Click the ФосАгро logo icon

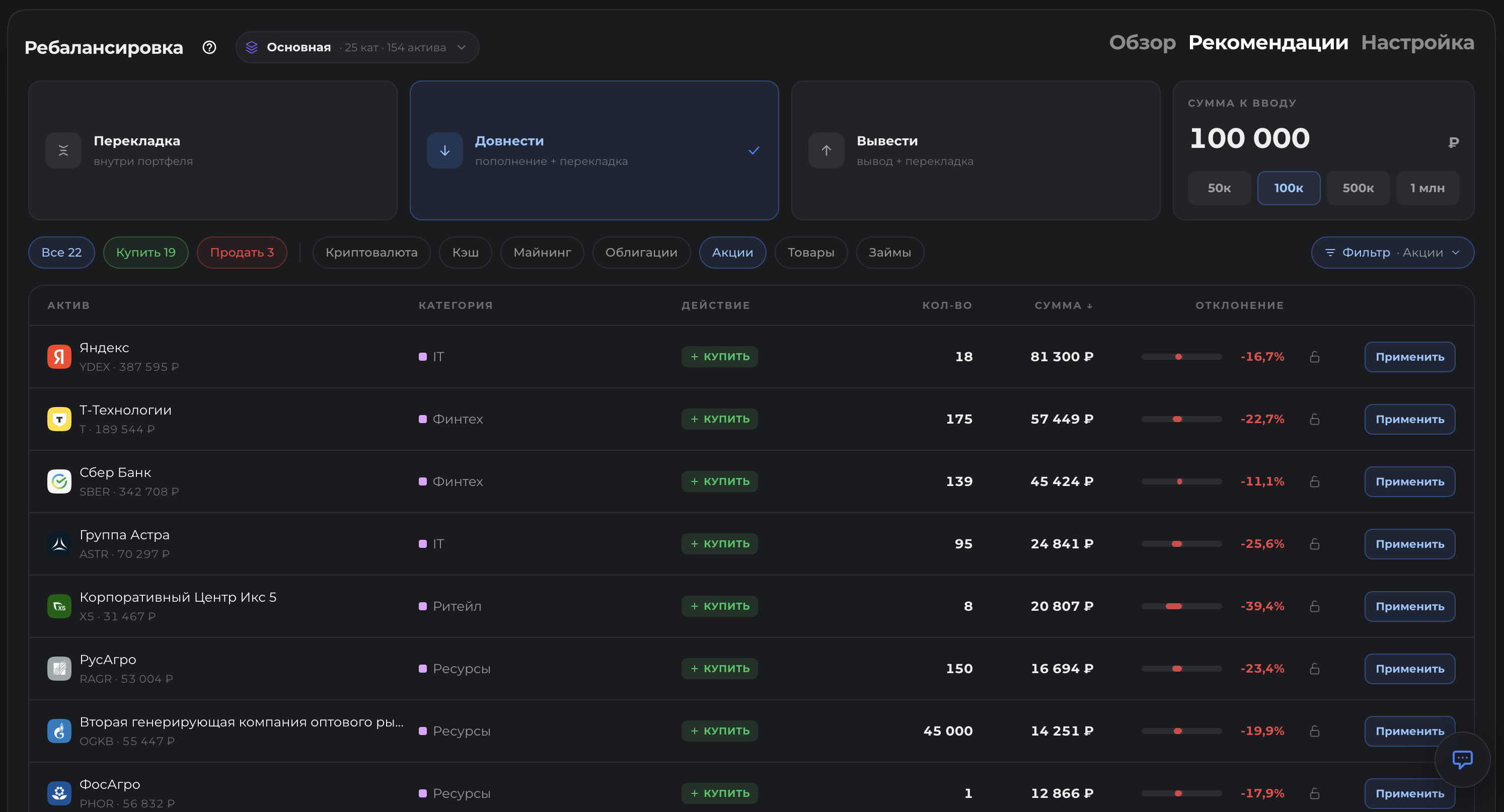point(59,793)
